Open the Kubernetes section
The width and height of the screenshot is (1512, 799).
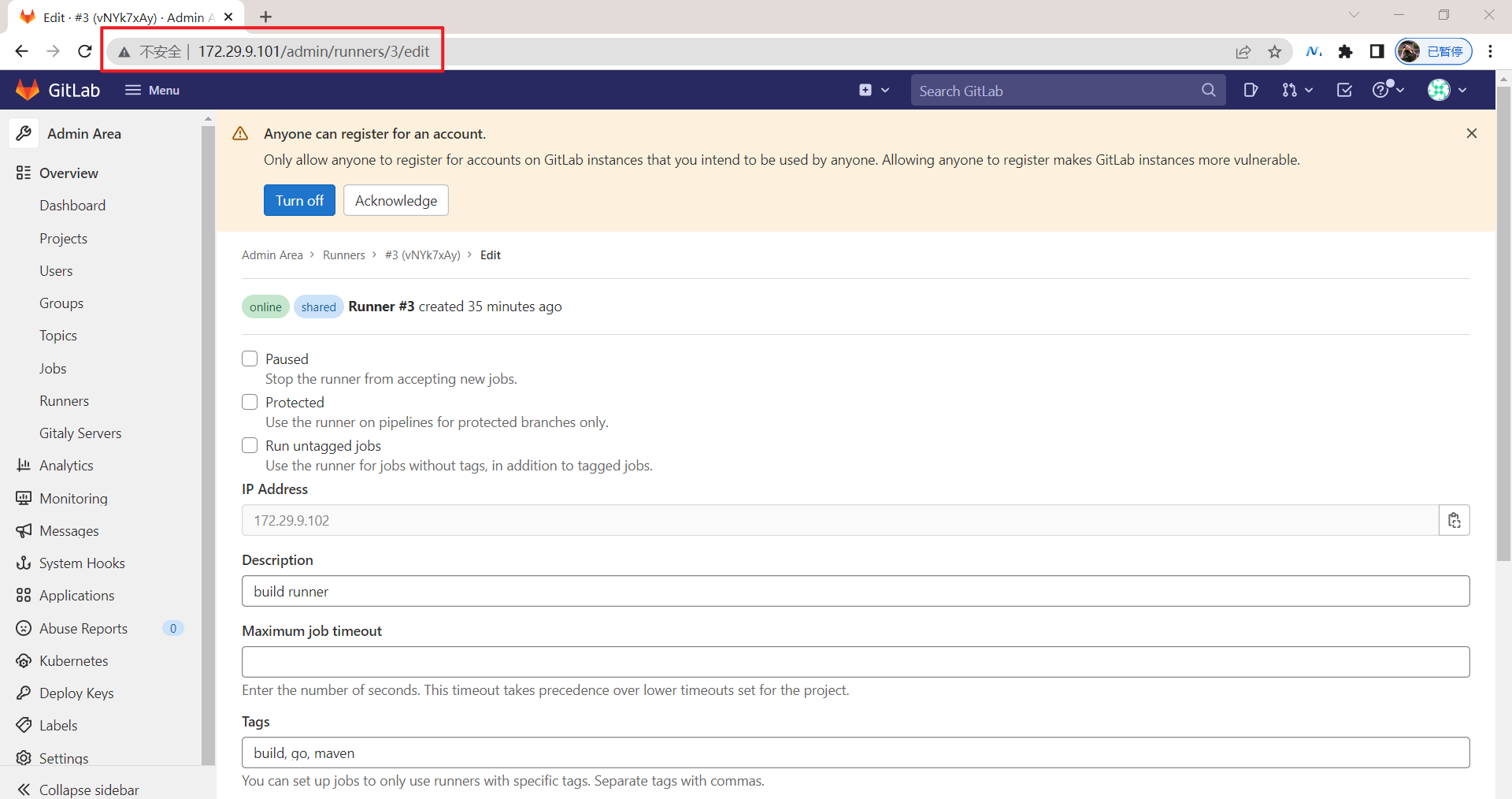click(x=62, y=660)
